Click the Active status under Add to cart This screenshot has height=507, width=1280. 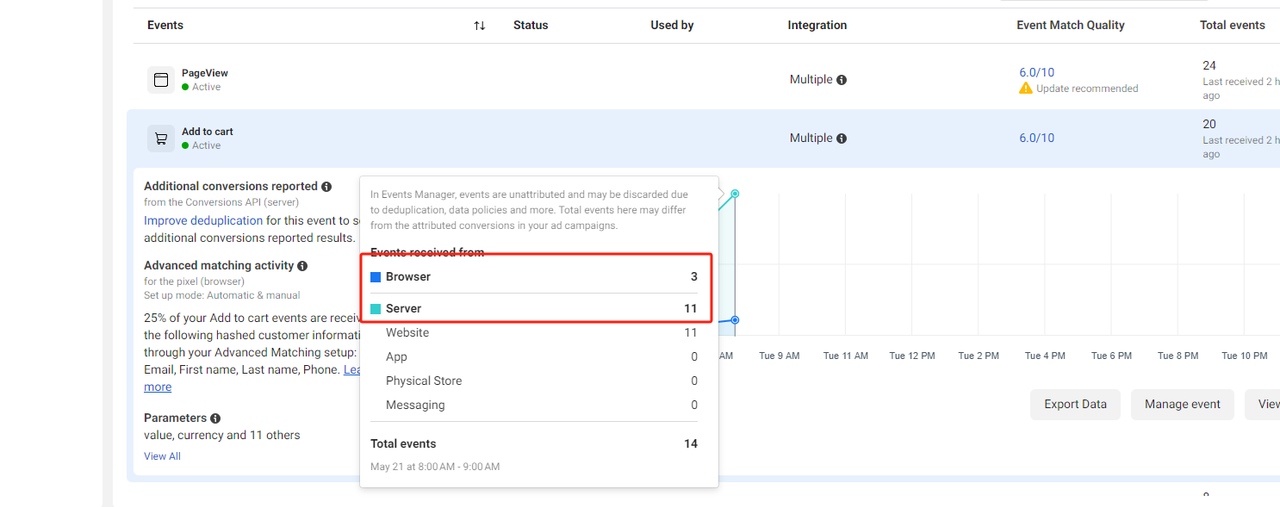[201, 145]
